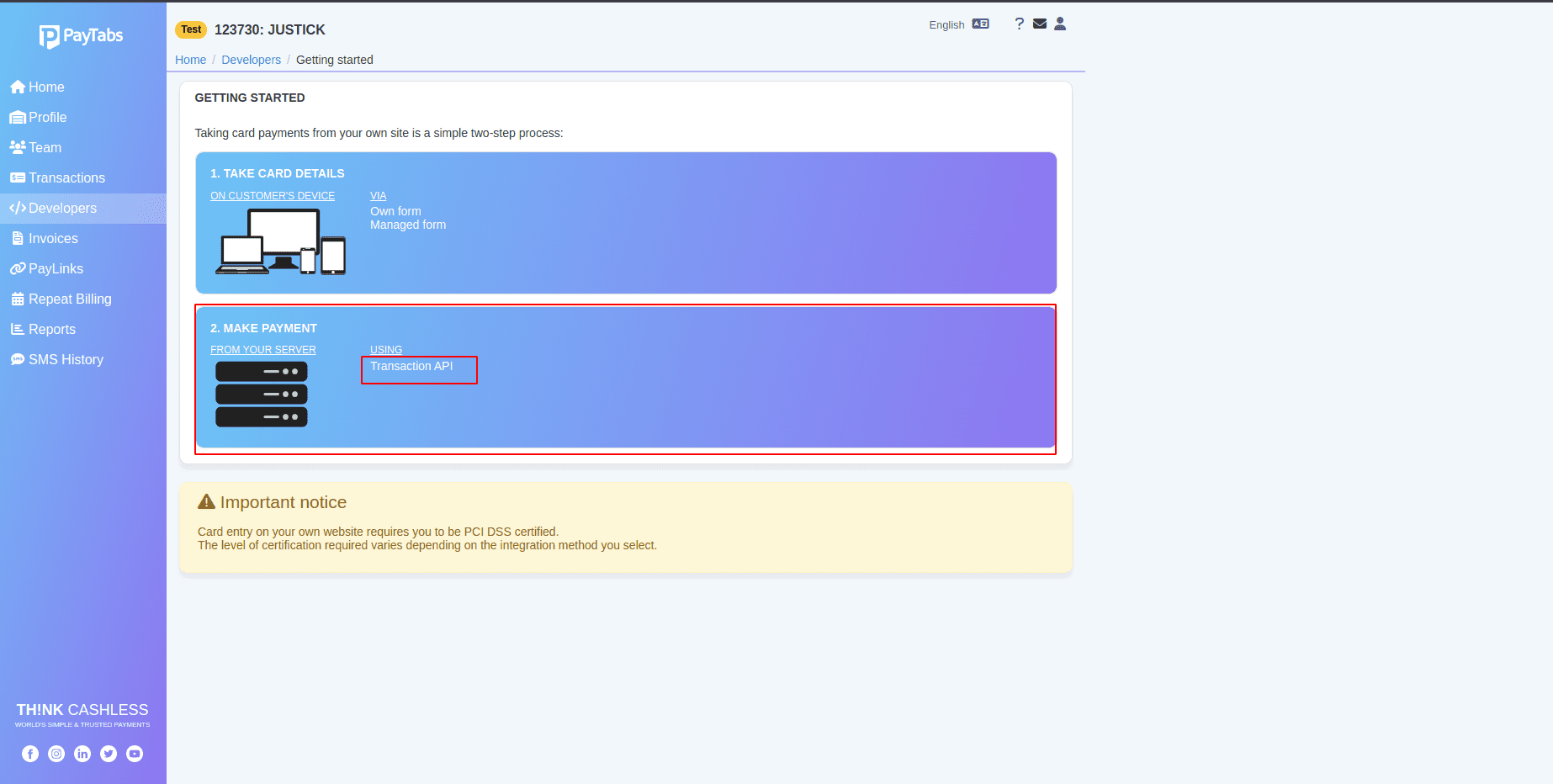Click the Team people icon in sidebar

pos(18,147)
